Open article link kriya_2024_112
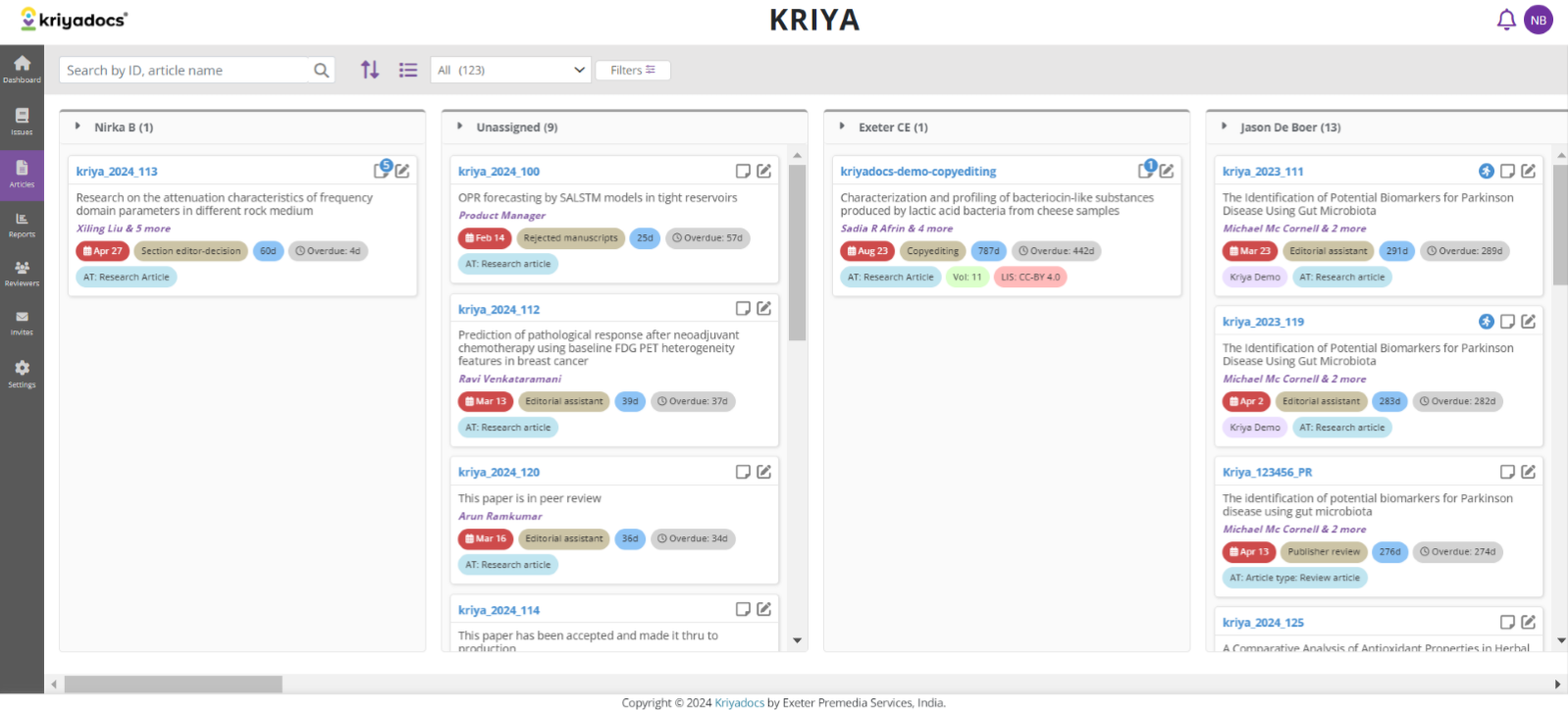The height and width of the screenshot is (710, 1568). click(498, 309)
